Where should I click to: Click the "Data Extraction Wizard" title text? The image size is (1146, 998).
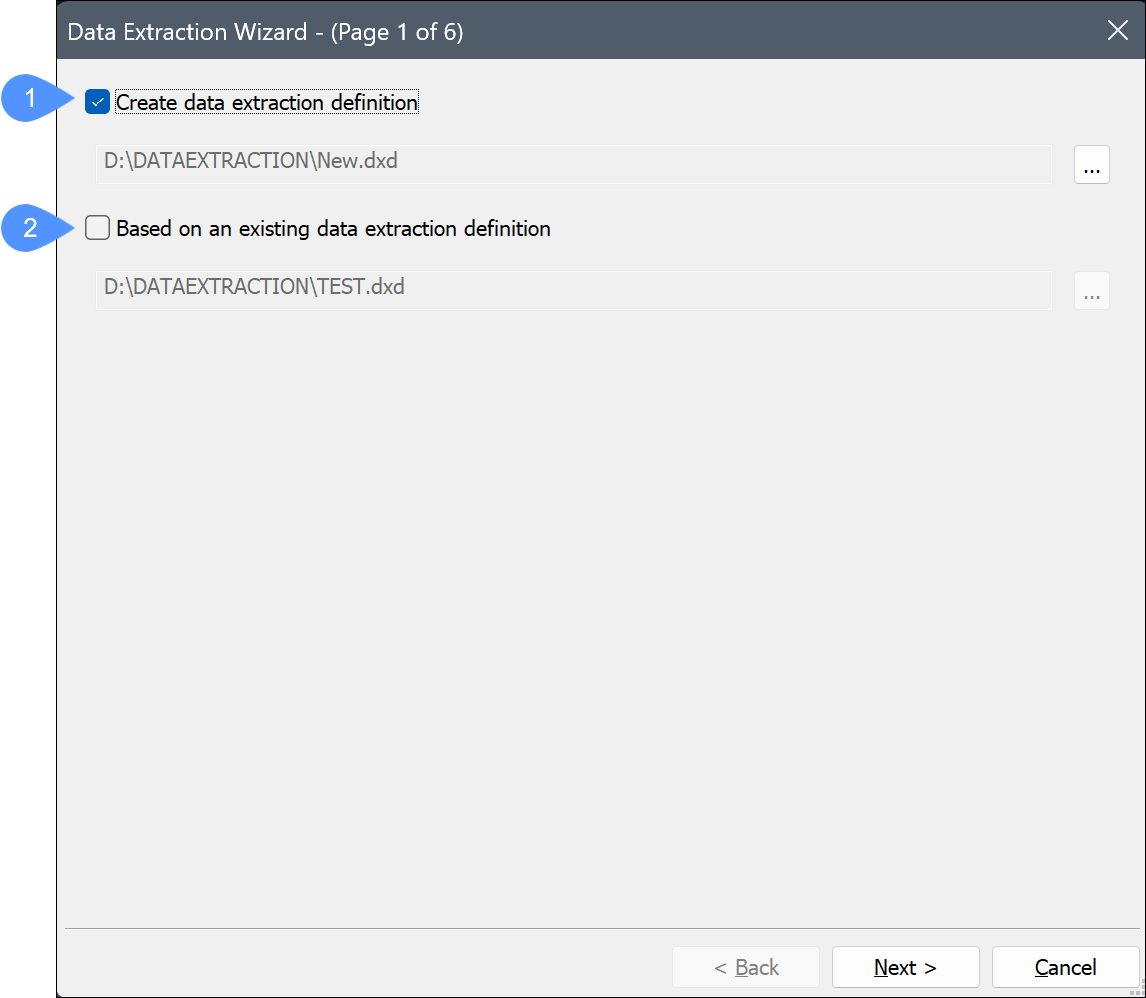[187, 32]
